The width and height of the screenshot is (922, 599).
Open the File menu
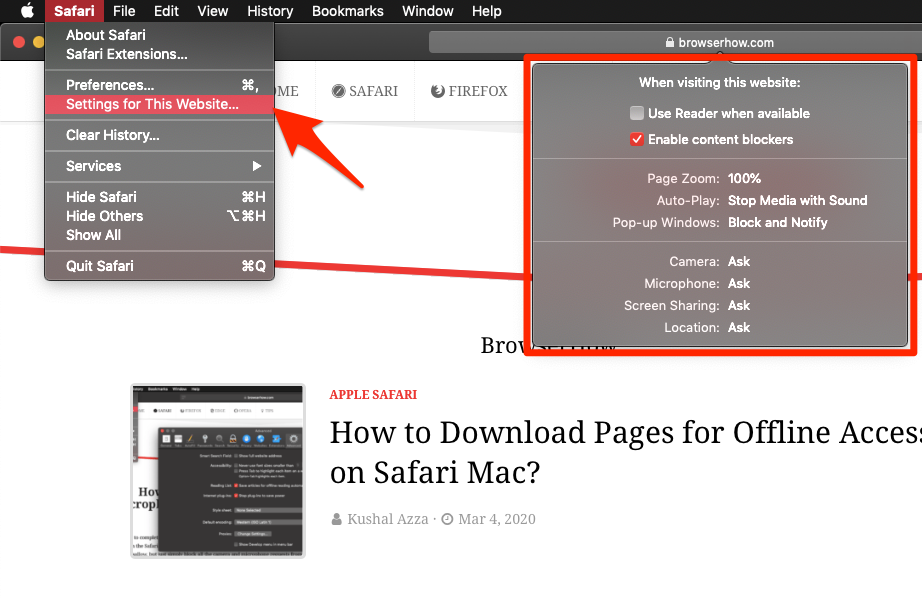click(x=124, y=11)
